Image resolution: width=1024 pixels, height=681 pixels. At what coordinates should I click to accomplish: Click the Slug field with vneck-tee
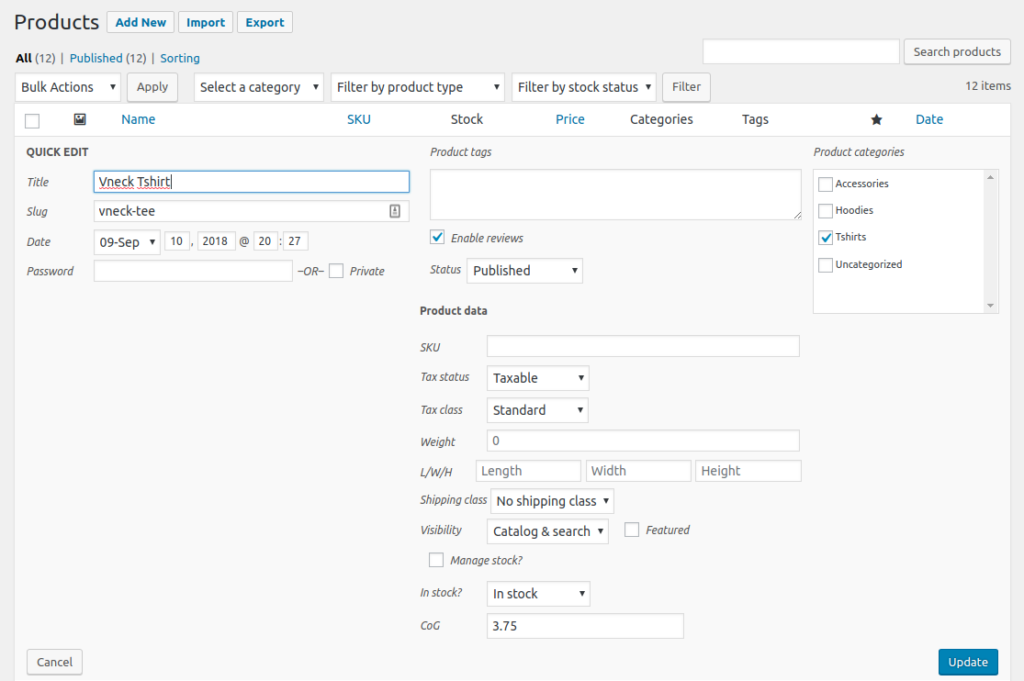tap(251, 211)
